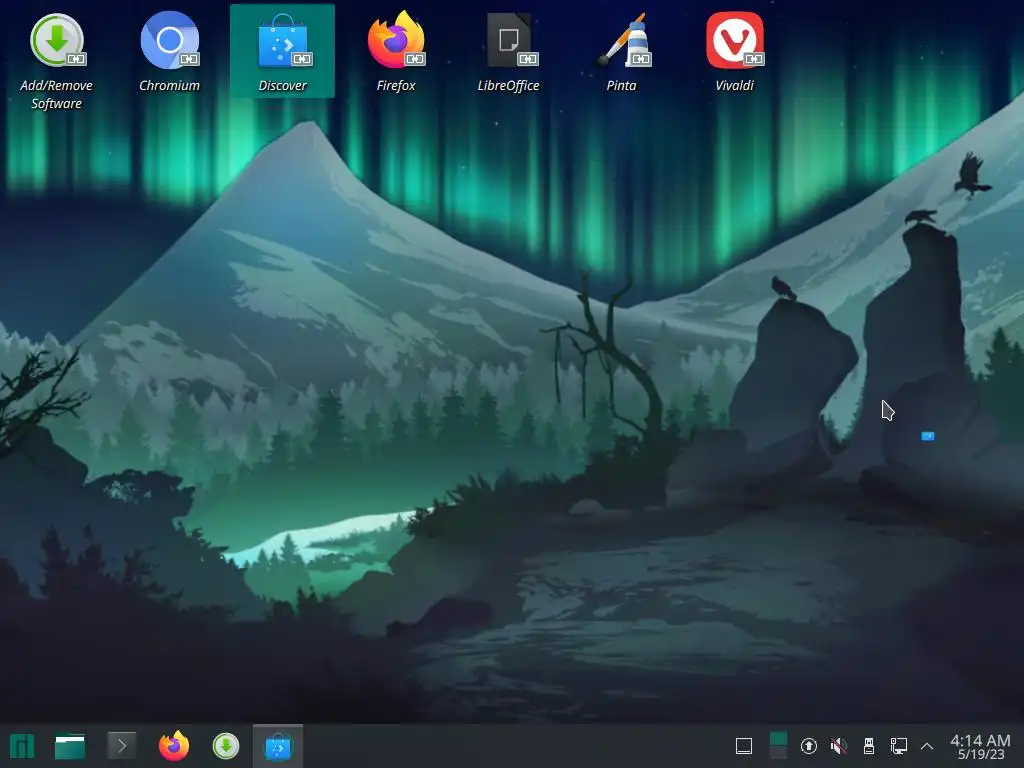Open the removable USB devices tray icon

(869, 746)
